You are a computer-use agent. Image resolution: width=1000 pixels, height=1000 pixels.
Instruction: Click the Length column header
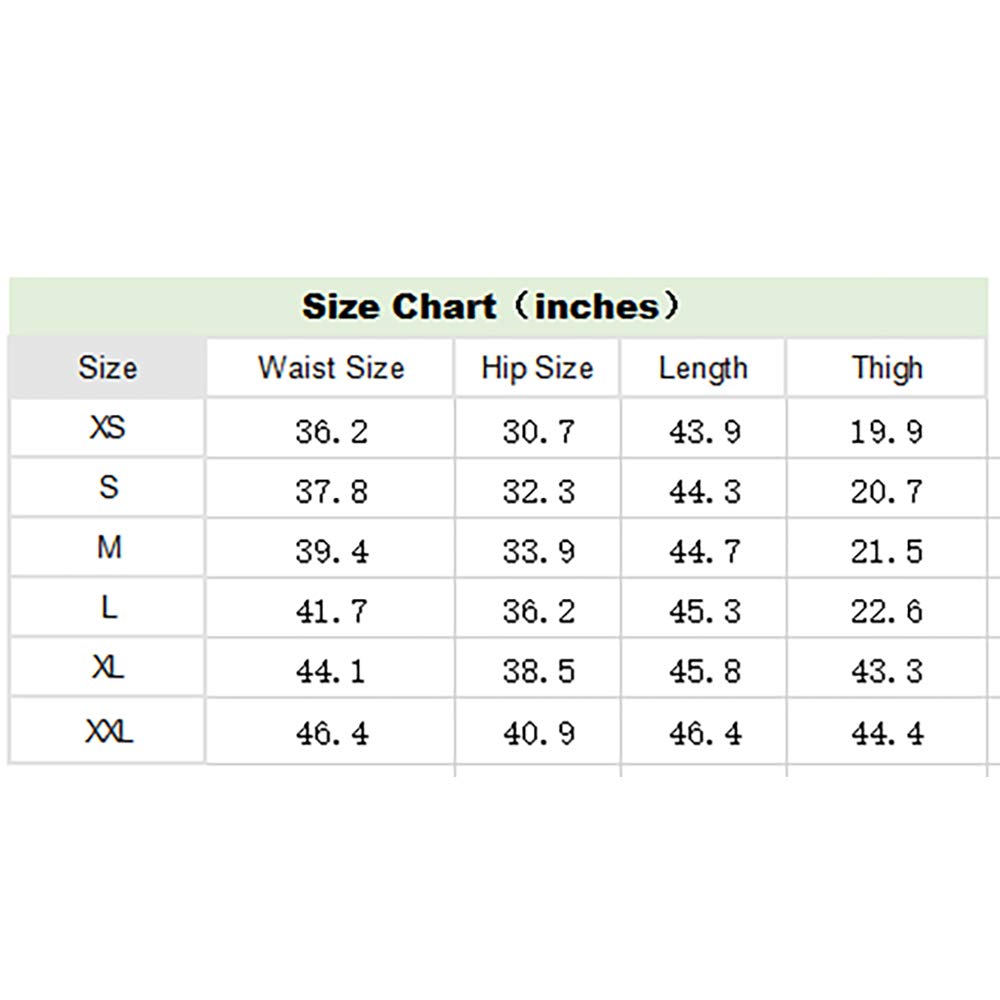pyautogui.click(x=703, y=368)
